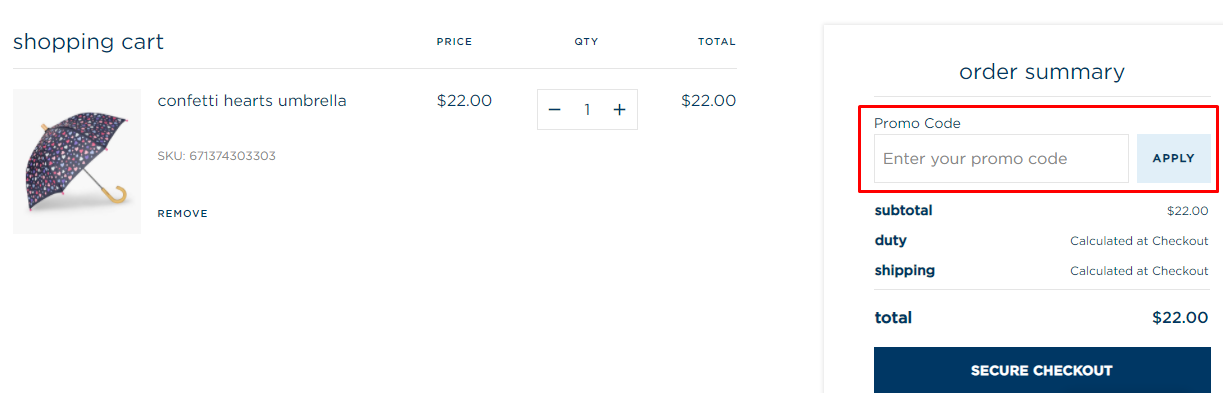
Task: Click the TOTAL column header
Action: pos(717,42)
